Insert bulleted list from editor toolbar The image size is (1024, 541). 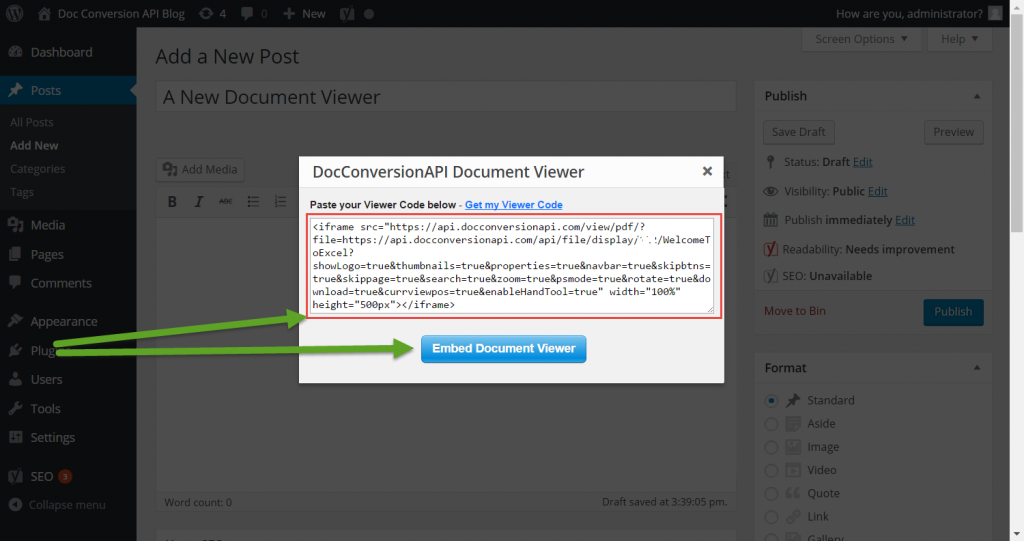point(253,201)
